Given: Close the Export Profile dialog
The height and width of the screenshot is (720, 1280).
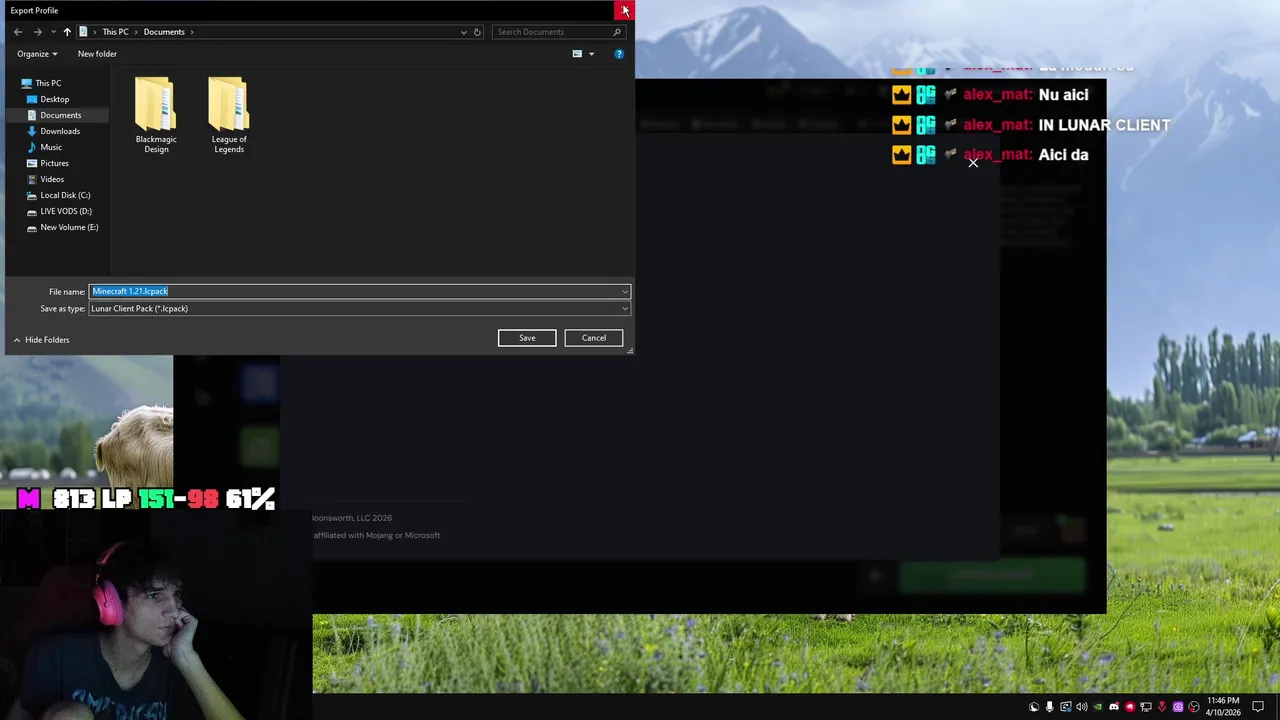Looking at the screenshot, I should (625, 10).
